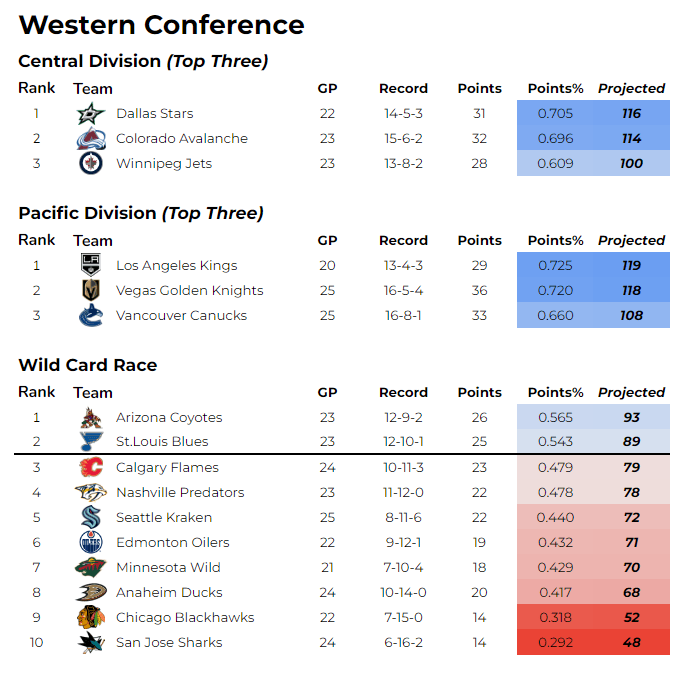Viewport: 697px width, 675px height.
Task: Click the Dallas Stars logo
Action: tap(91, 114)
